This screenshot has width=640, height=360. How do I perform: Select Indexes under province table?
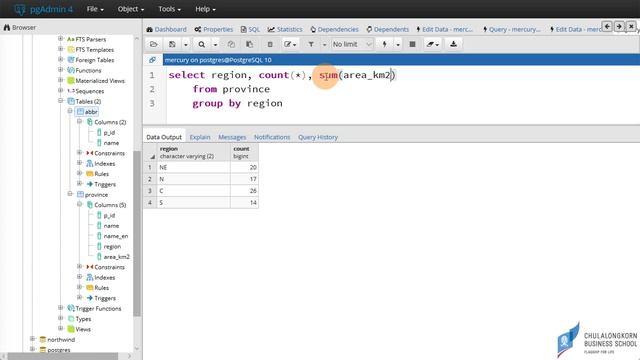point(104,278)
